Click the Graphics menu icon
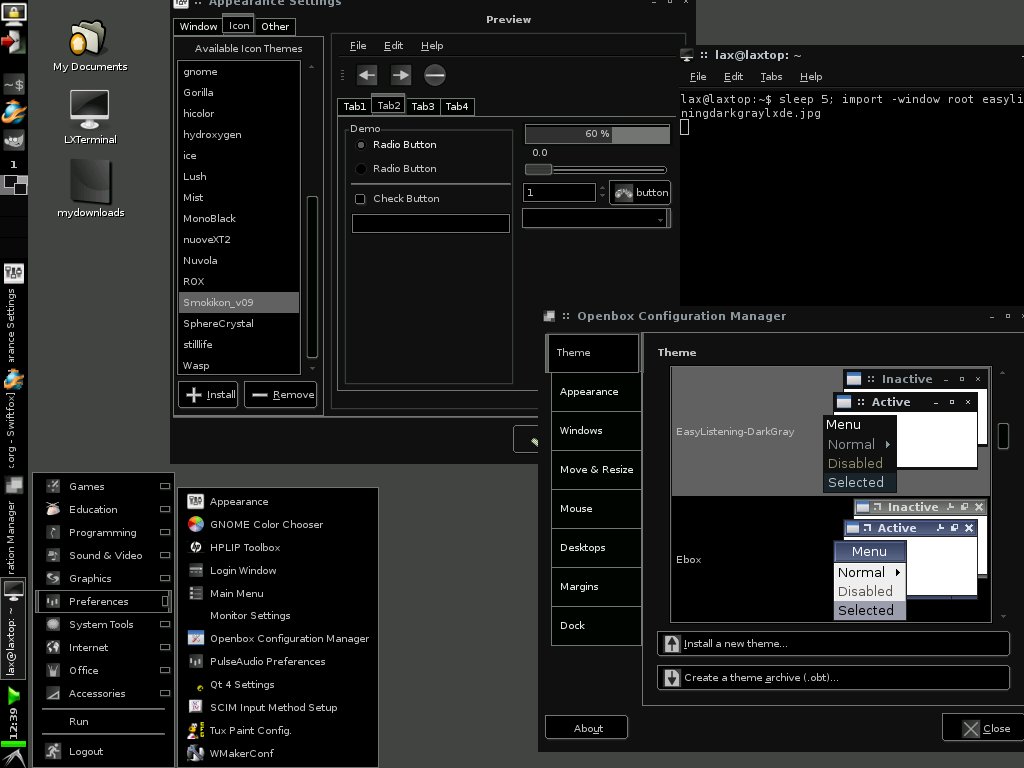The height and width of the screenshot is (768, 1024). click(54, 579)
